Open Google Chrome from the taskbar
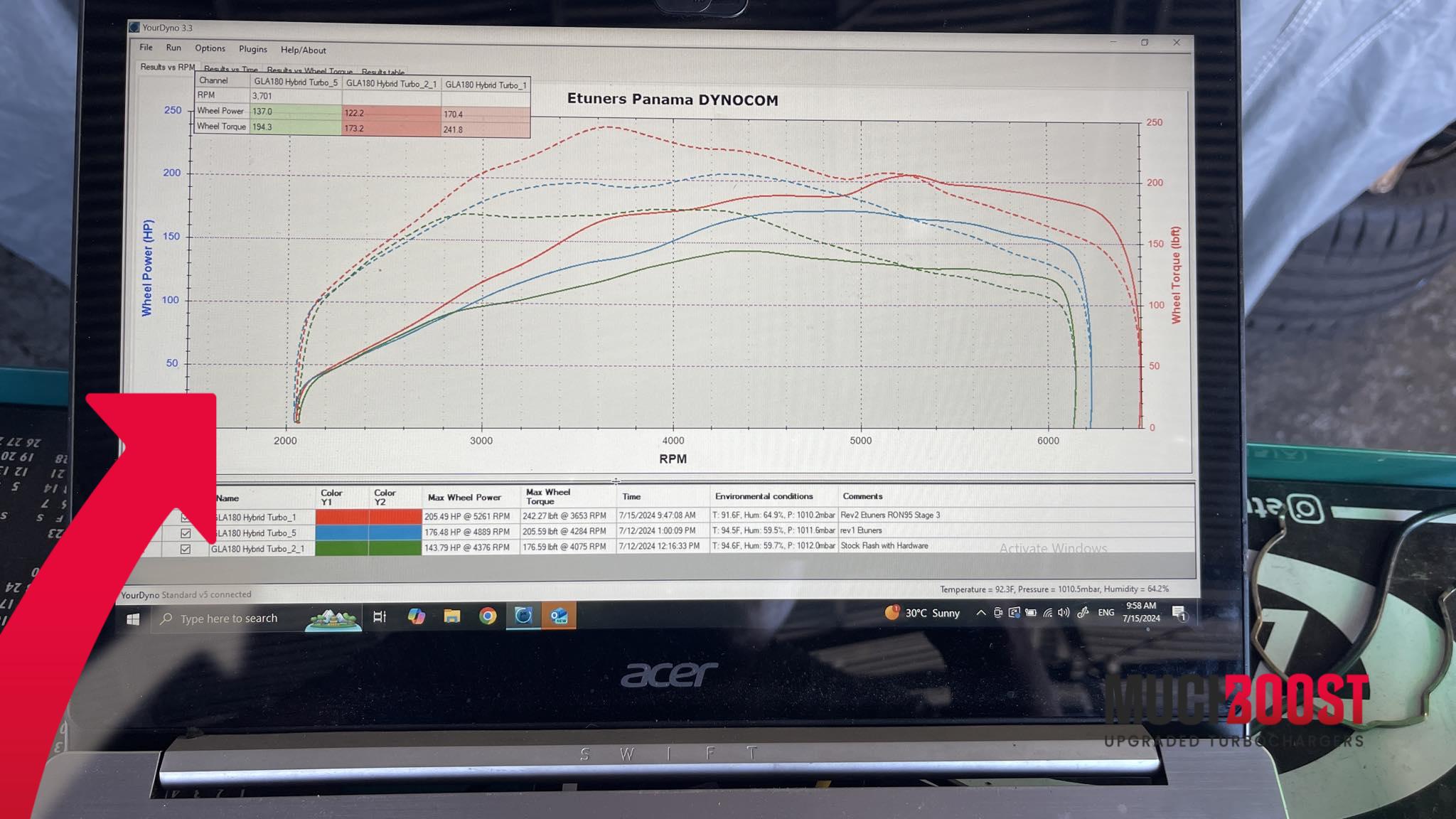Viewport: 1456px width, 819px height. coord(488,616)
